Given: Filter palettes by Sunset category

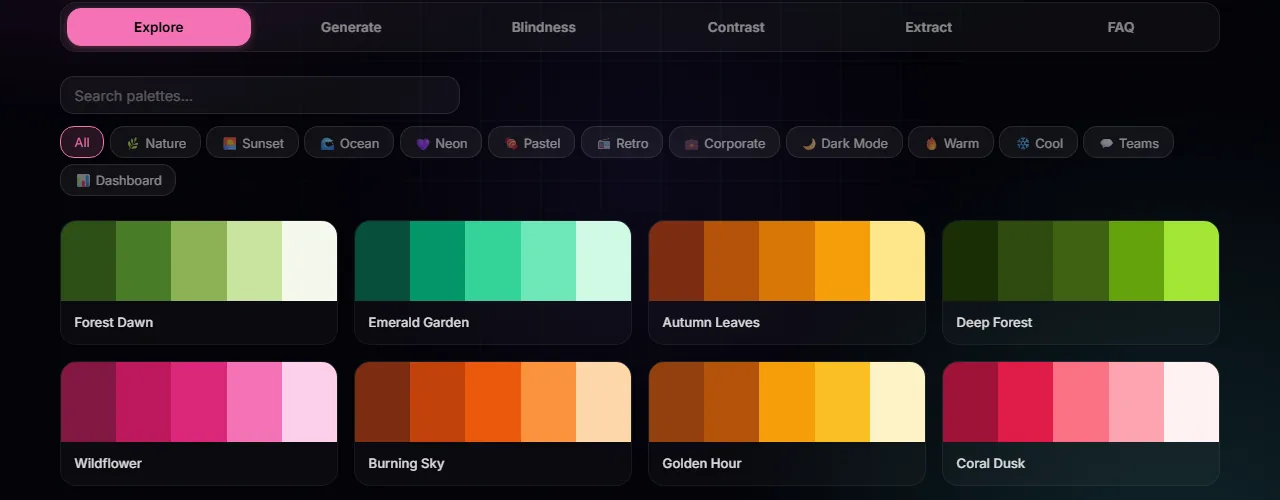Looking at the screenshot, I should coord(252,143).
